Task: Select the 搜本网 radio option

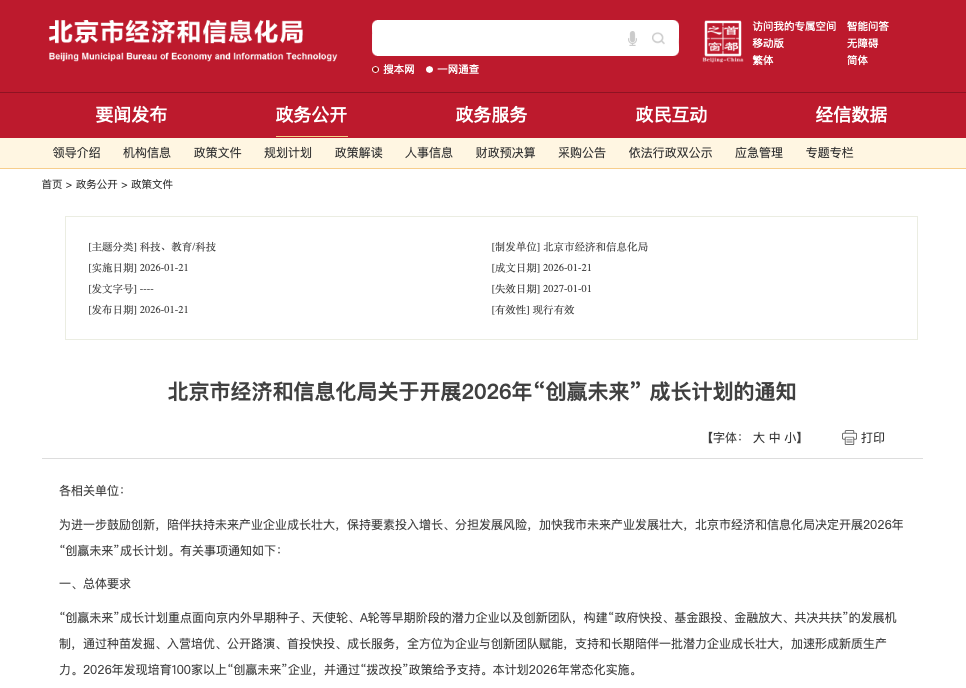Action: [x=376, y=69]
